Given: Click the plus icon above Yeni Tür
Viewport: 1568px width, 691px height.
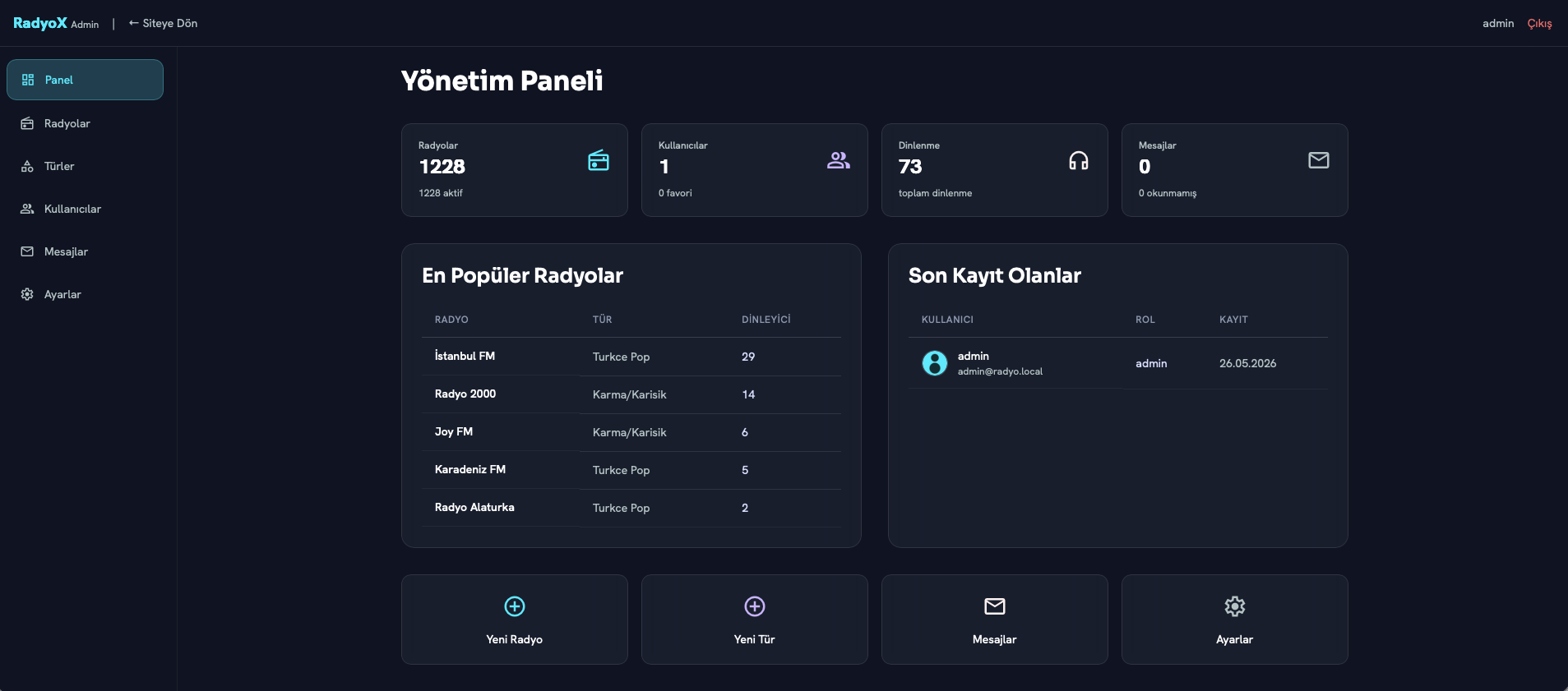Looking at the screenshot, I should click(x=755, y=606).
